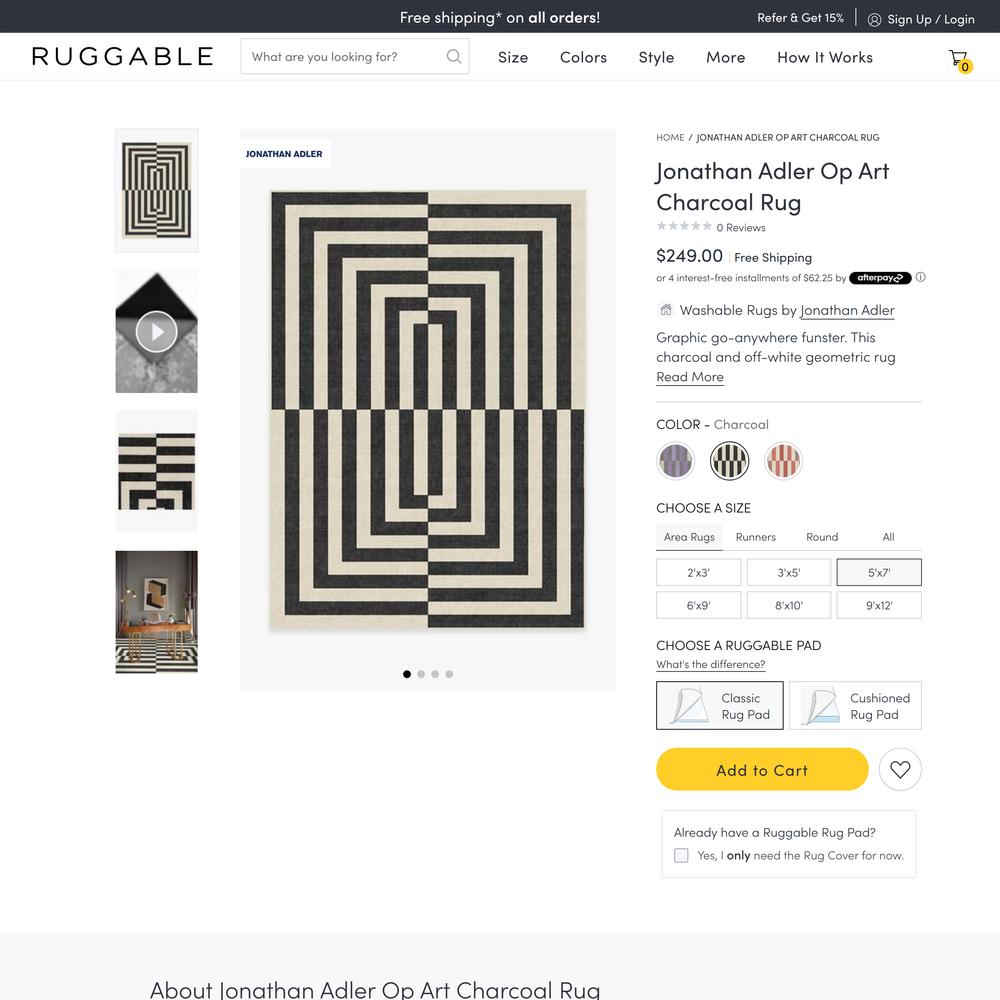Open the Afterpay info icon
This screenshot has height=1000, width=1000.
920,277
